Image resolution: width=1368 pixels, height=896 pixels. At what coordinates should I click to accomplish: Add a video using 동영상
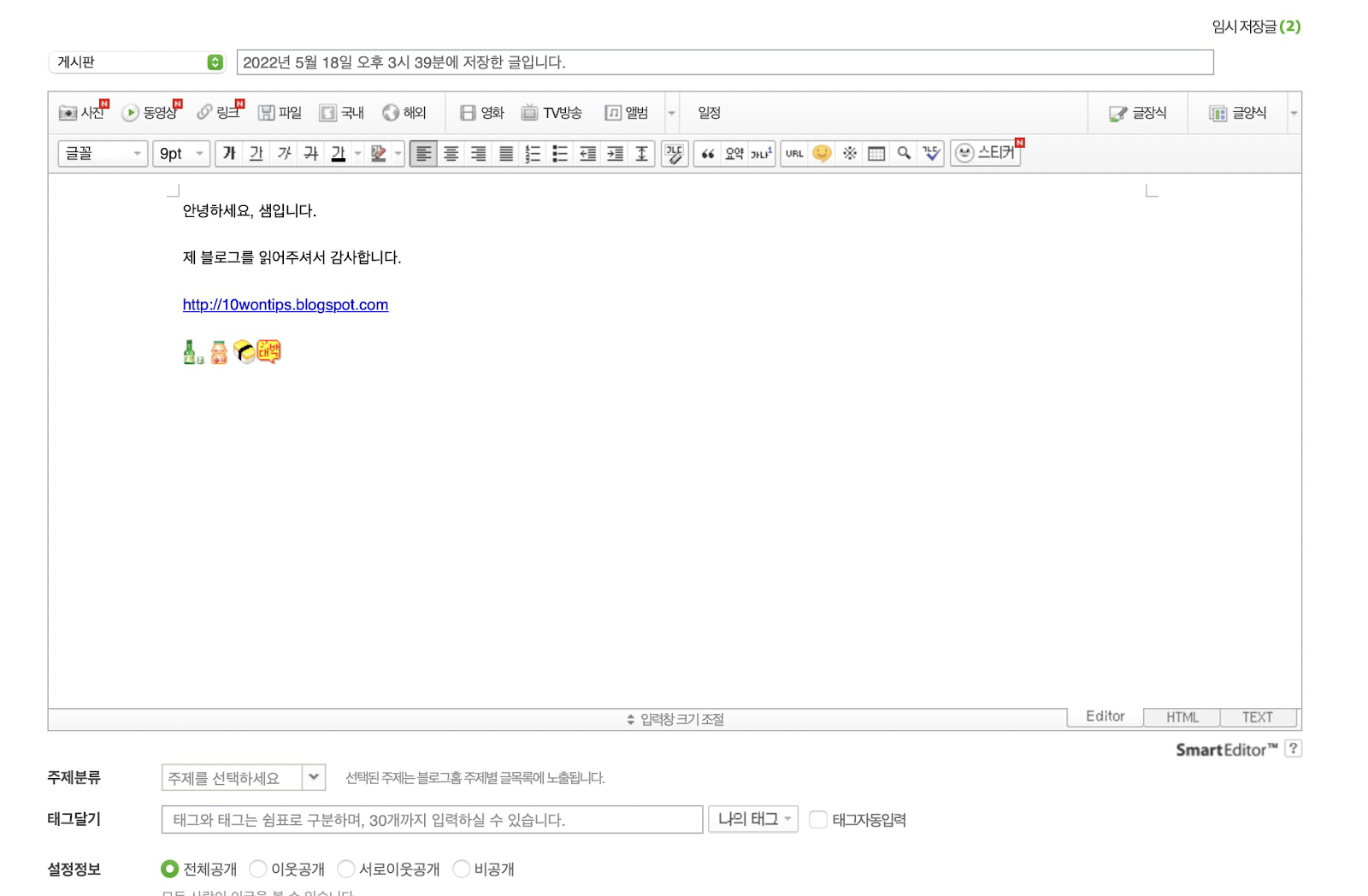tap(151, 113)
